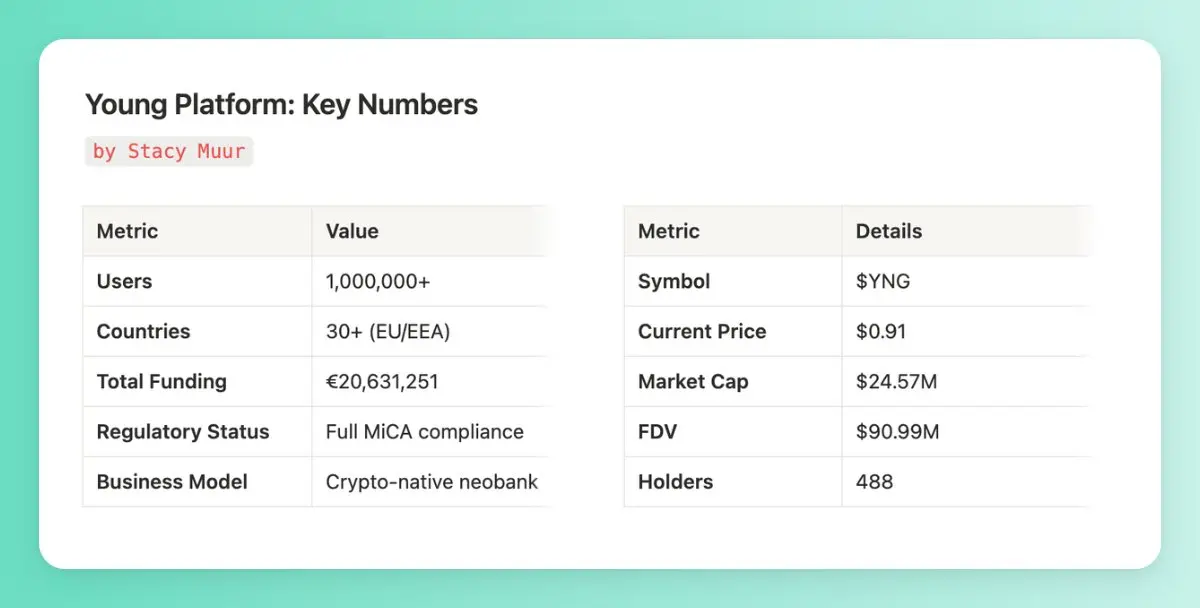Select the Market Cap value $24.57M
This screenshot has height=608, width=1200.
(x=897, y=381)
